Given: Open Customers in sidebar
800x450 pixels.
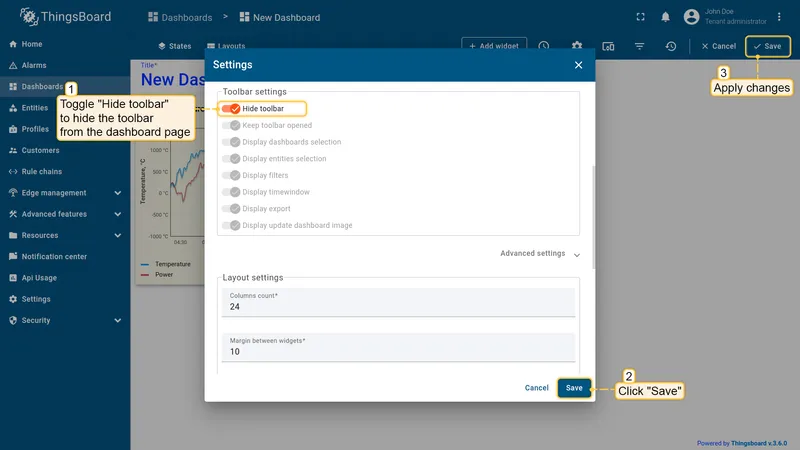Looking at the screenshot, I should point(65,151).
